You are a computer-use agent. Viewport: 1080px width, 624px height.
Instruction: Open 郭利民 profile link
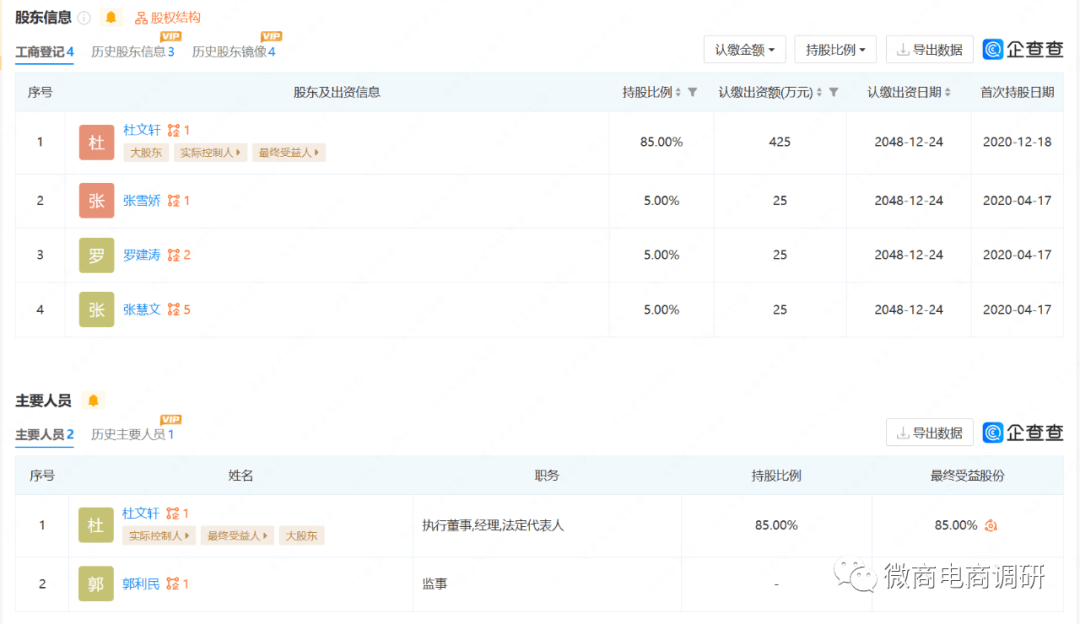(141, 584)
